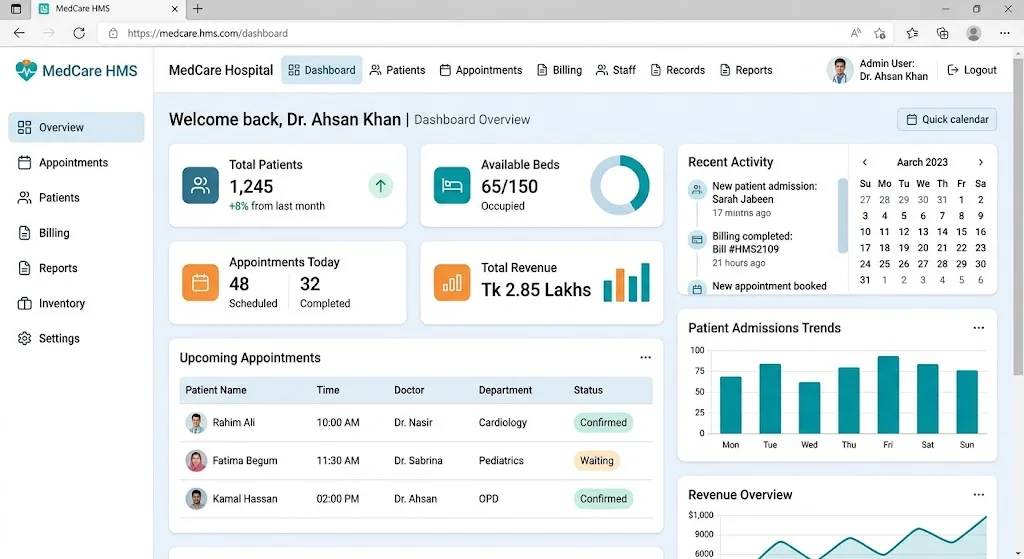Click Rahim Ali's avatar photo
Screen dimensions: 1024x559
pos(196,423)
